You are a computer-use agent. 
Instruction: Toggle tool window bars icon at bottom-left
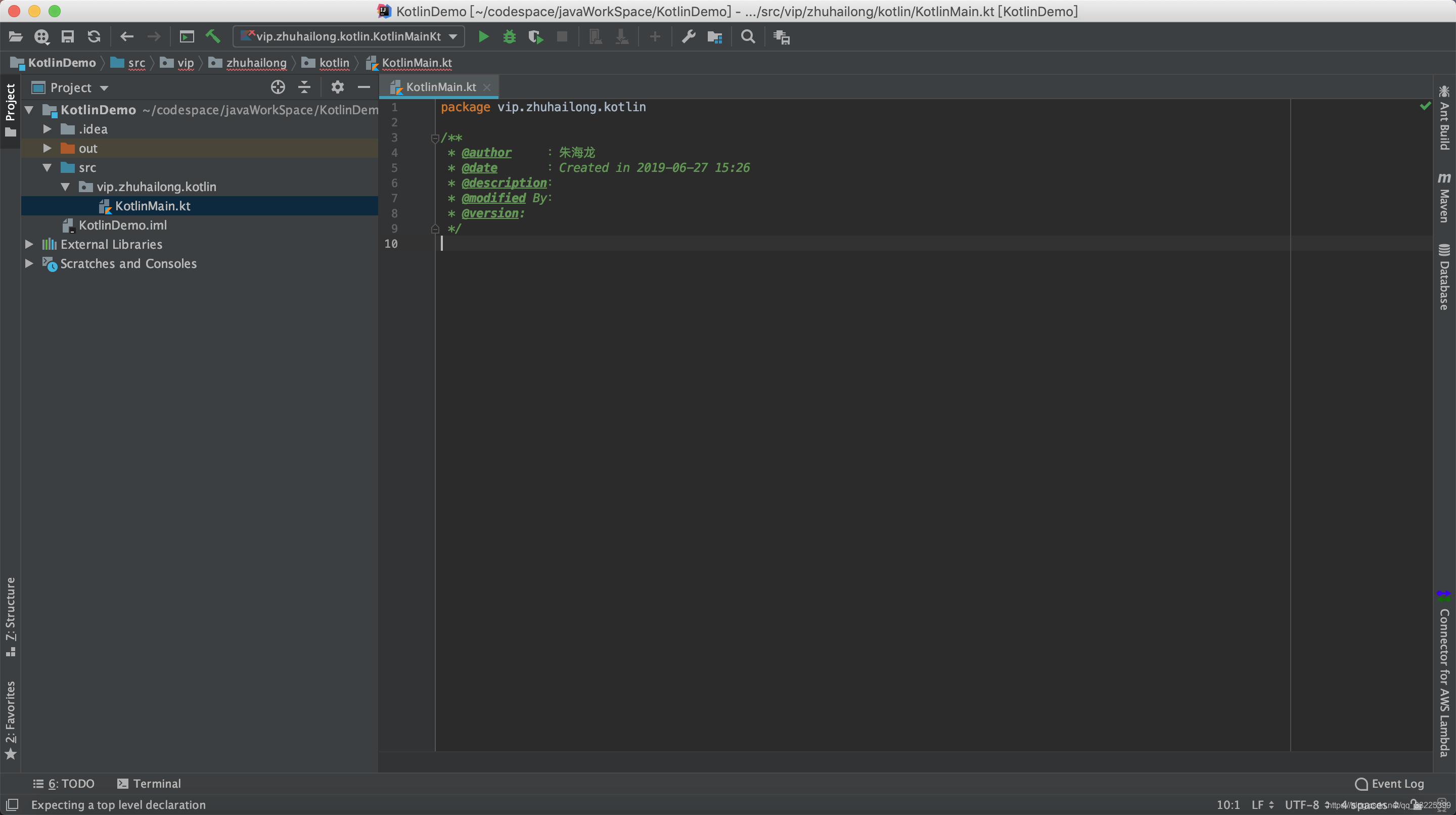point(12,804)
